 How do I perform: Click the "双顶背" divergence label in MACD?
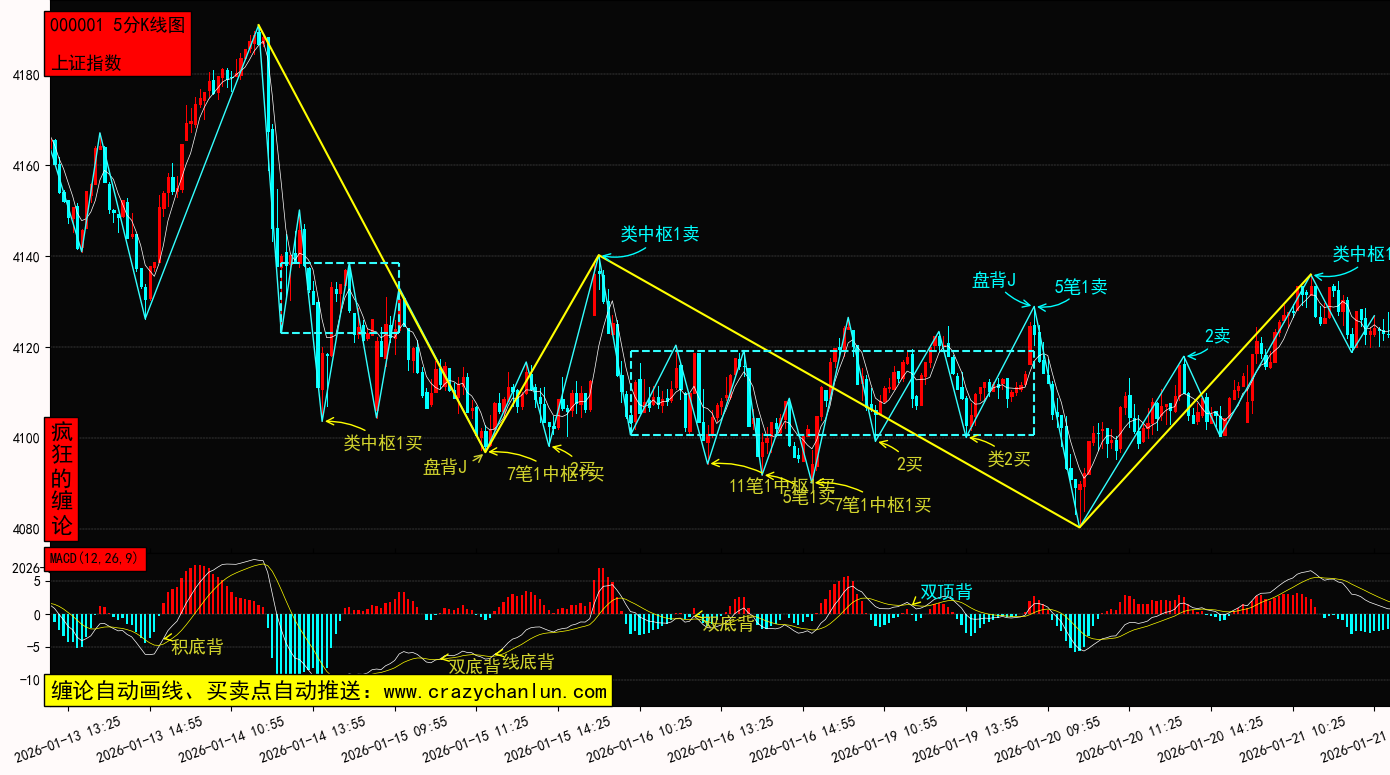click(x=946, y=592)
